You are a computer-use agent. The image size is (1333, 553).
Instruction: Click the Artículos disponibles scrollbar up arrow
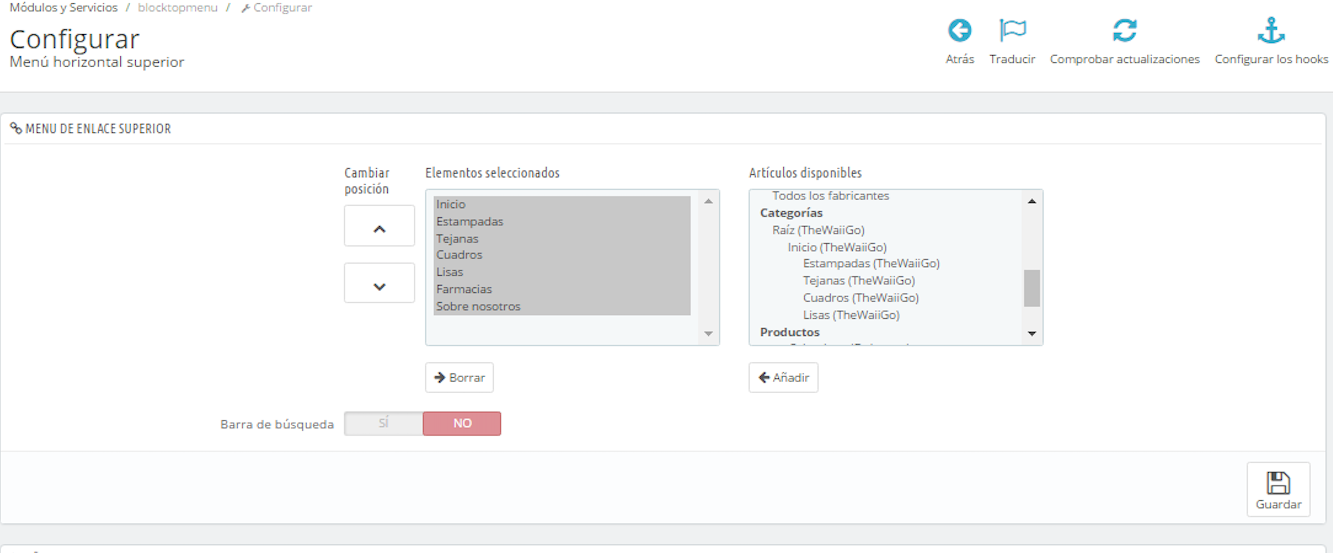1032,201
